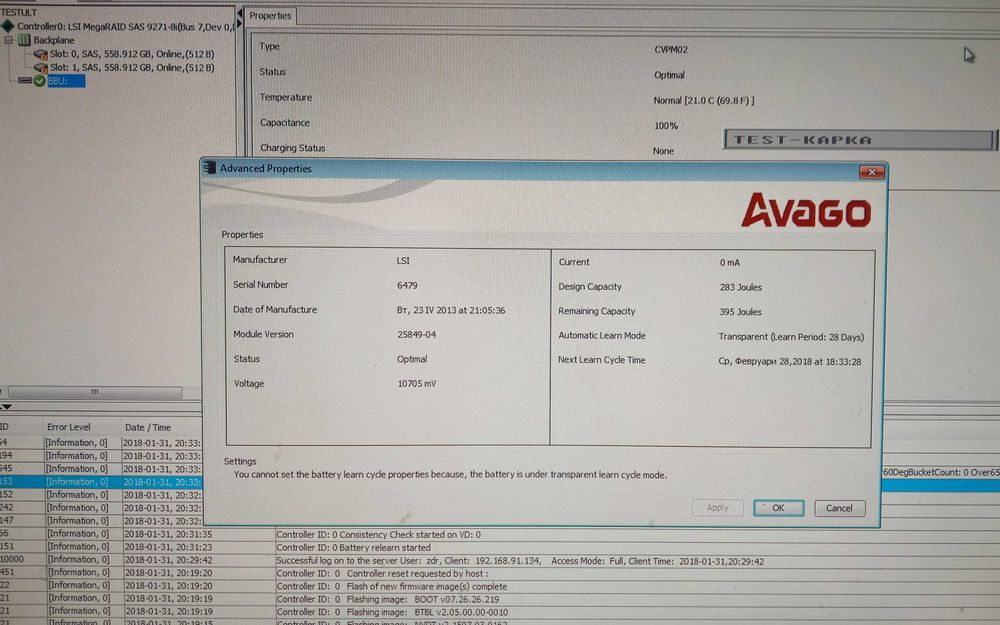Click the Charging Status value None
1000x625 pixels.
(x=663, y=151)
